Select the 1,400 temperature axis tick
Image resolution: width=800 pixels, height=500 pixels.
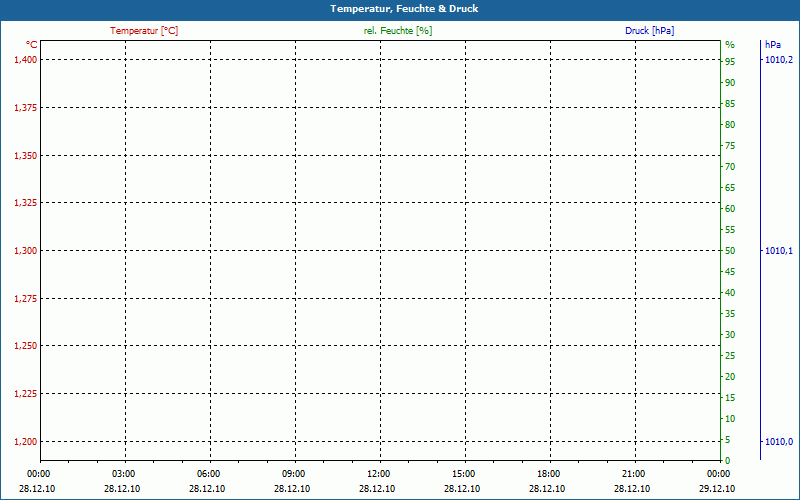[x=25, y=60]
